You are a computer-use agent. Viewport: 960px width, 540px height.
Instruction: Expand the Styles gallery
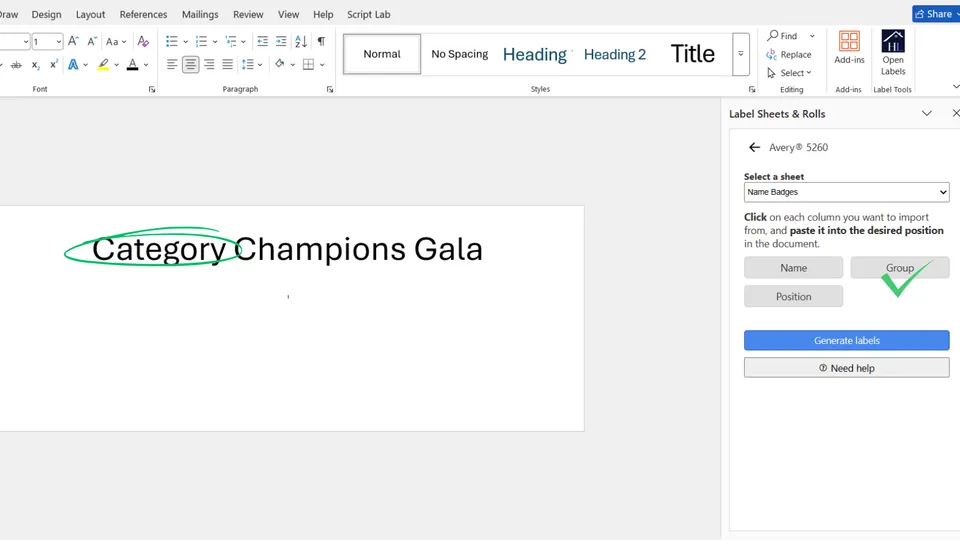741,54
